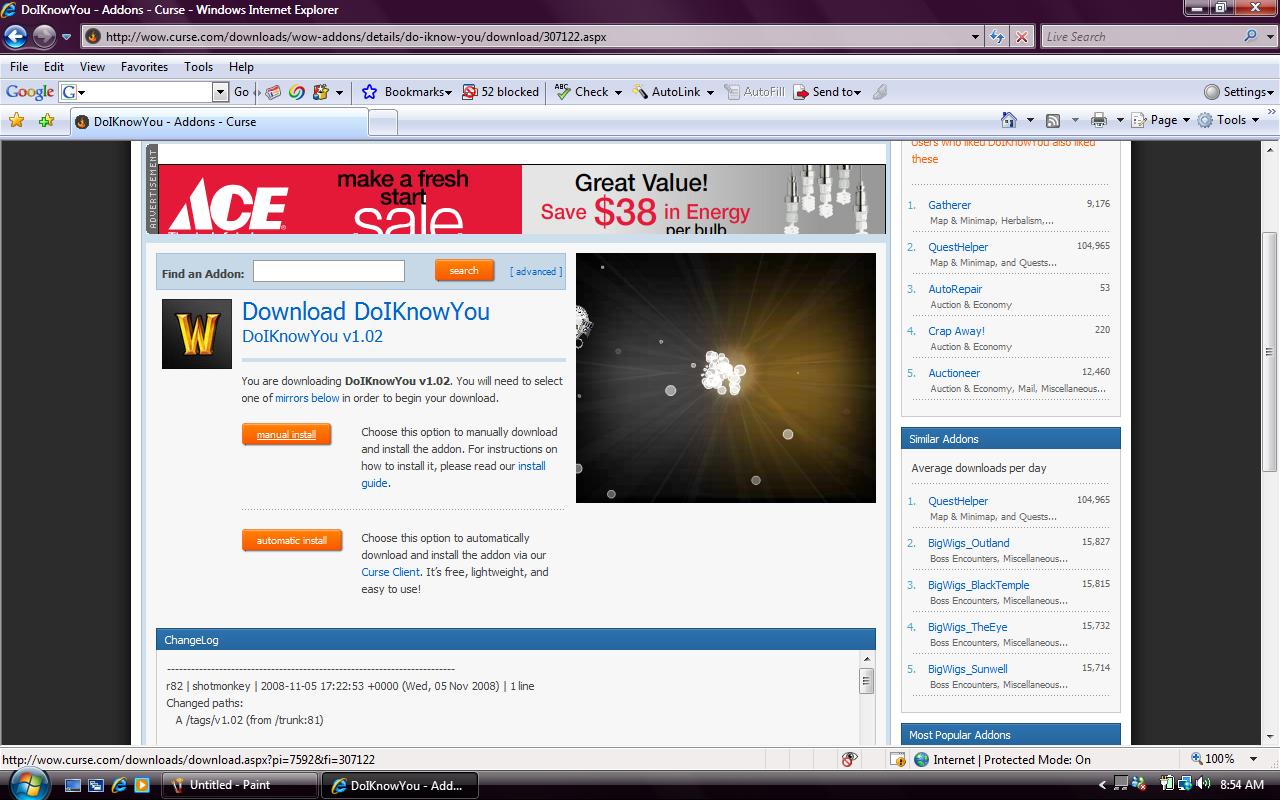The height and width of the screenshot is (800, 1280).
Task: Click the Print icon
Action: (x=1099, y=120)
